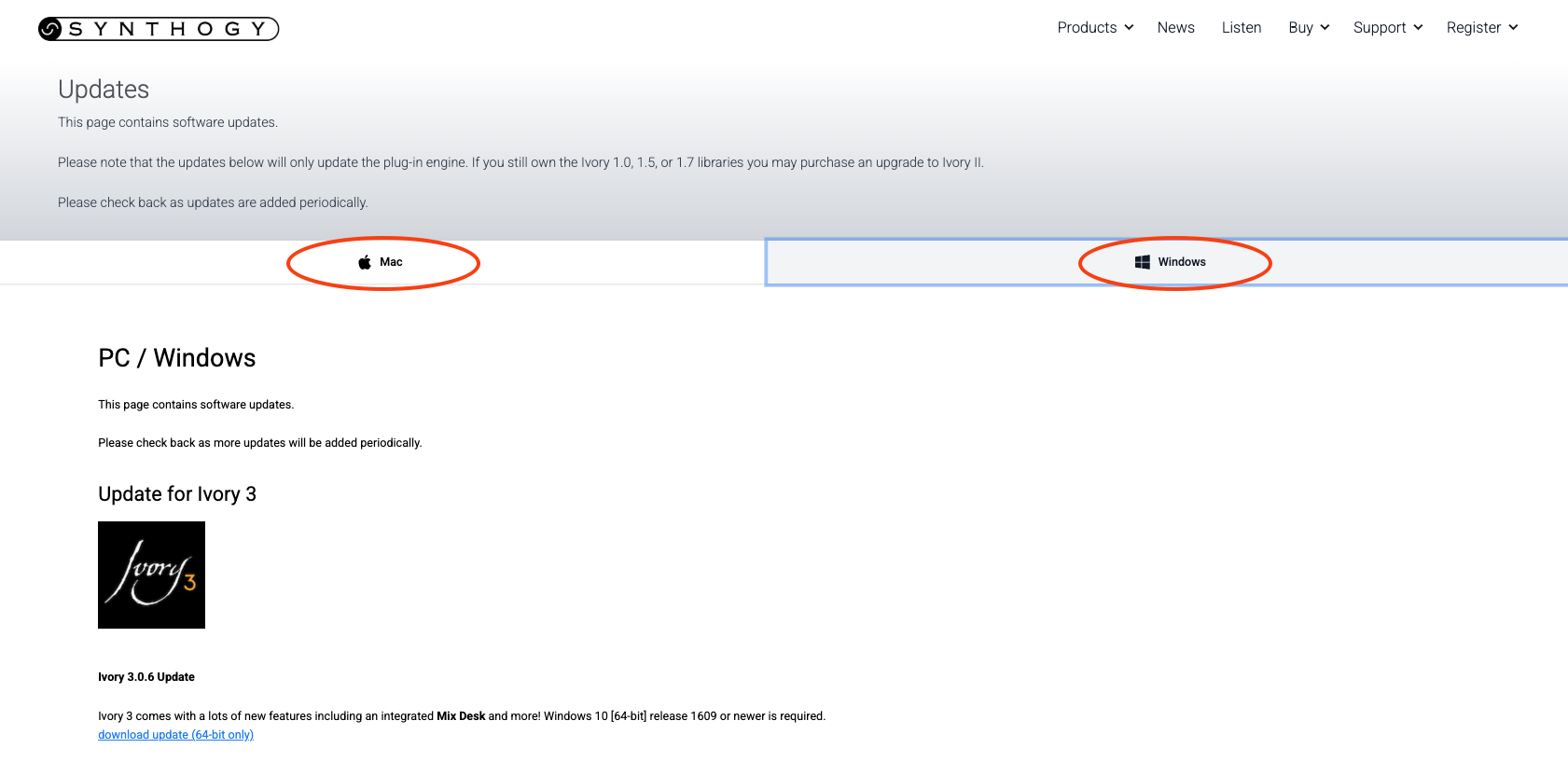Click the Products chevron arrow
The width and height of the screenshot is (1568, 776).
click(1129, 28)
